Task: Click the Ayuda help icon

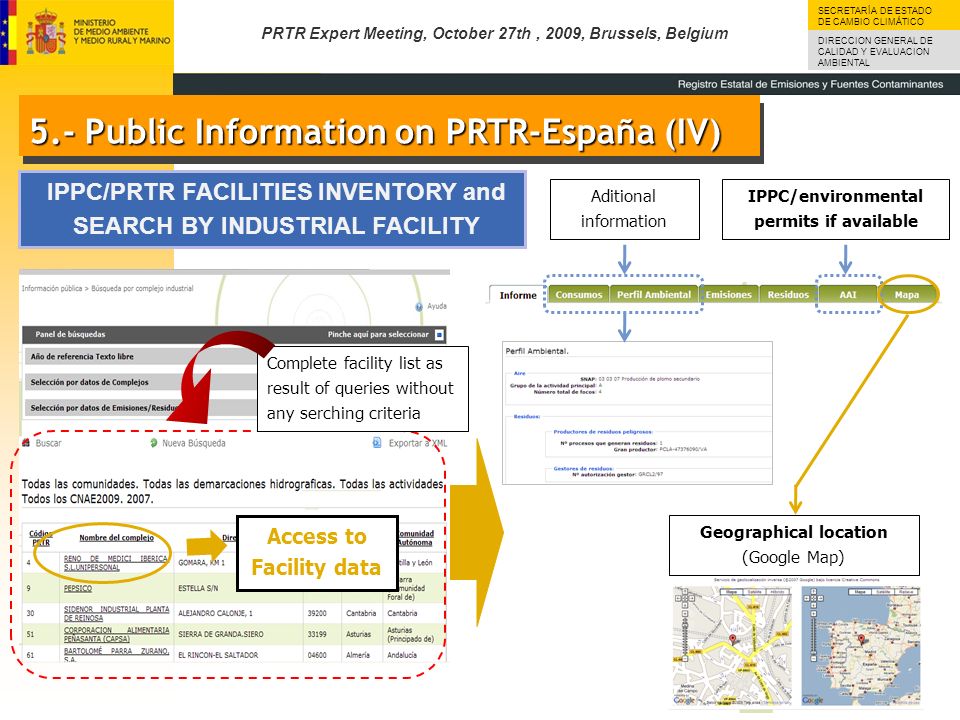Action: click(419, 307)
